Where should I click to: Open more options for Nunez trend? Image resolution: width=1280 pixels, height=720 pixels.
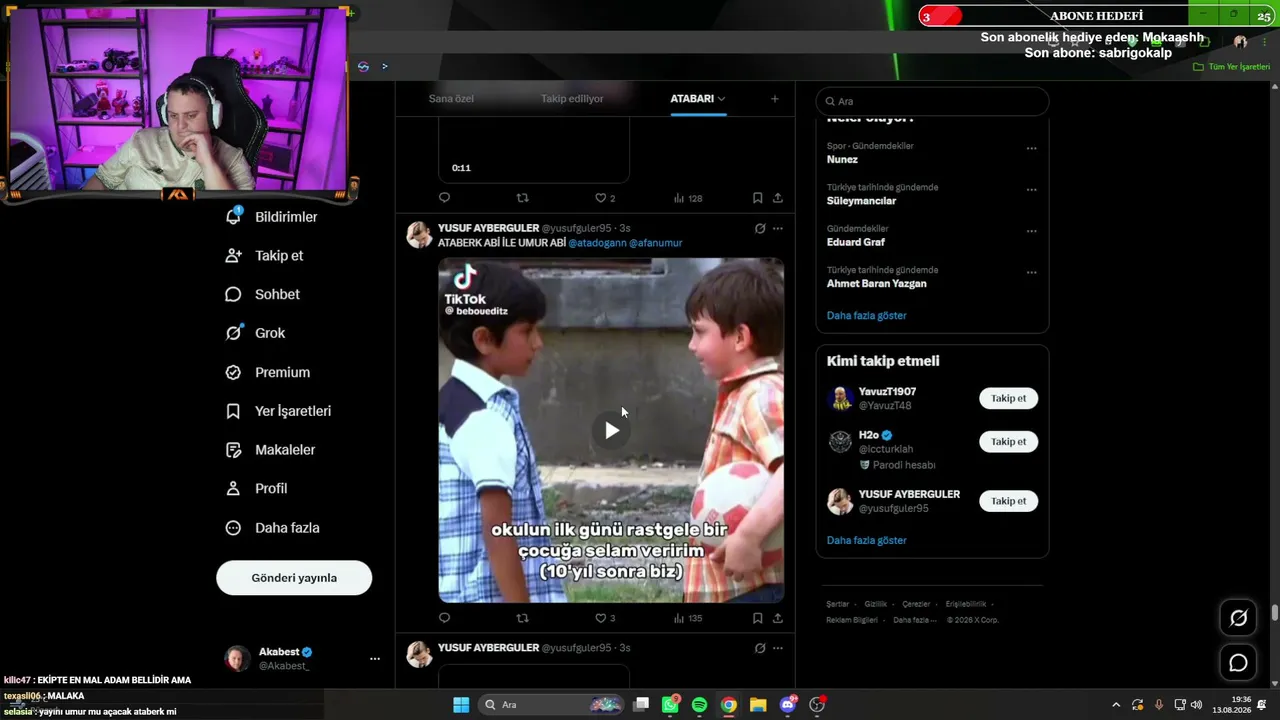pos(1031,148)
